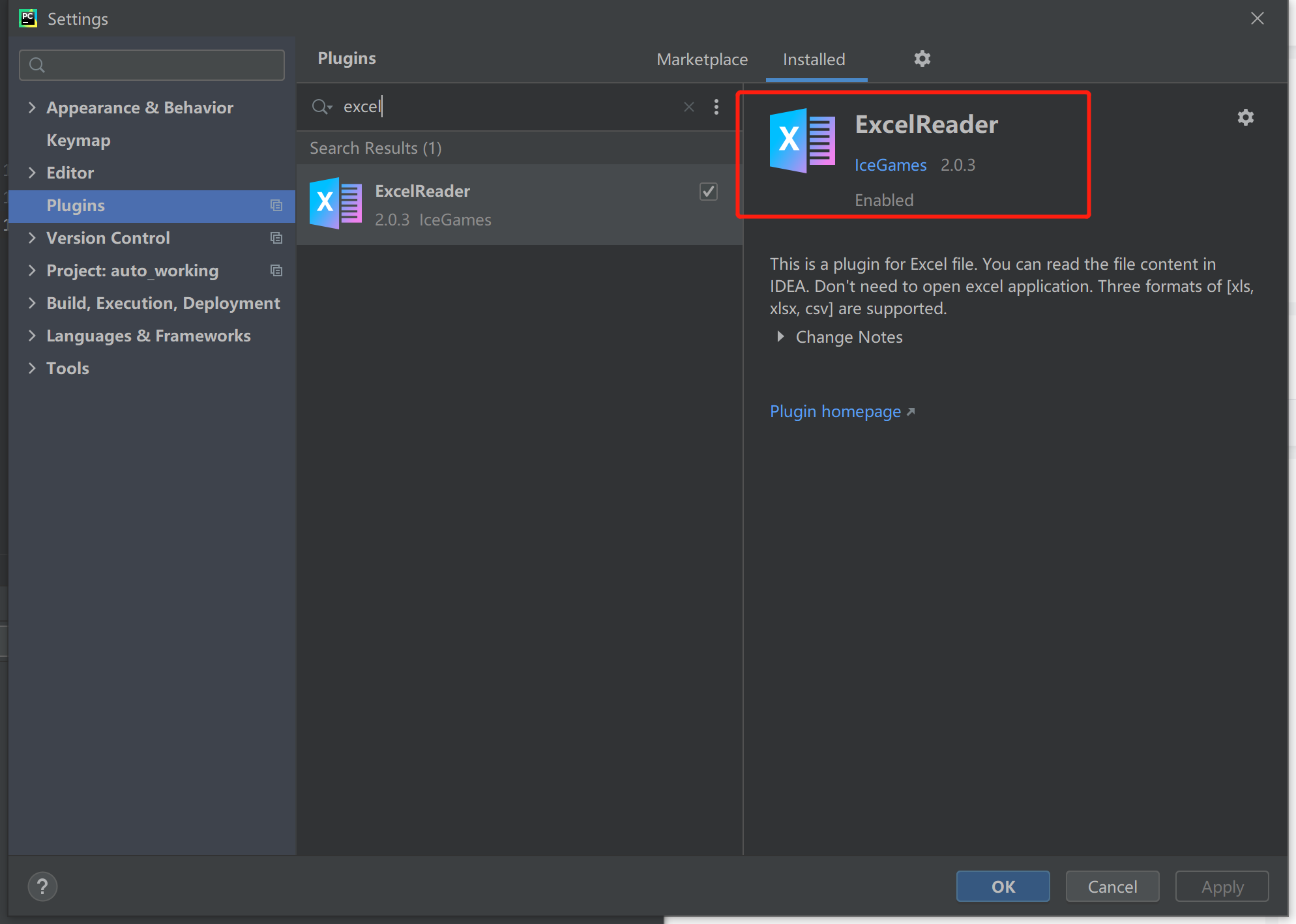Viewport: 1296px width, 924px height.
Task: Expand Appearance & Behavior settings
Action: [x=32, y=108]
